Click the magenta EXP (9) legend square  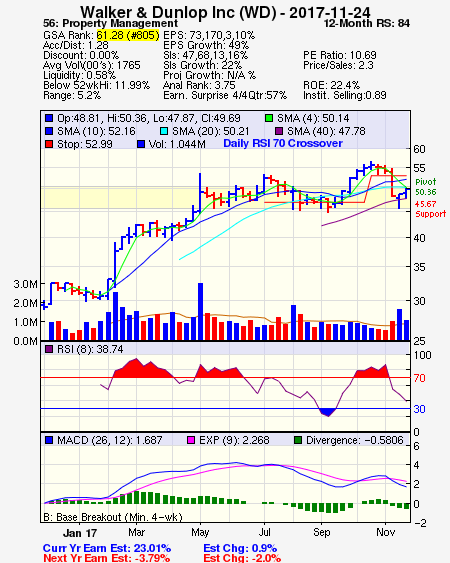click(x=191, y=440)
